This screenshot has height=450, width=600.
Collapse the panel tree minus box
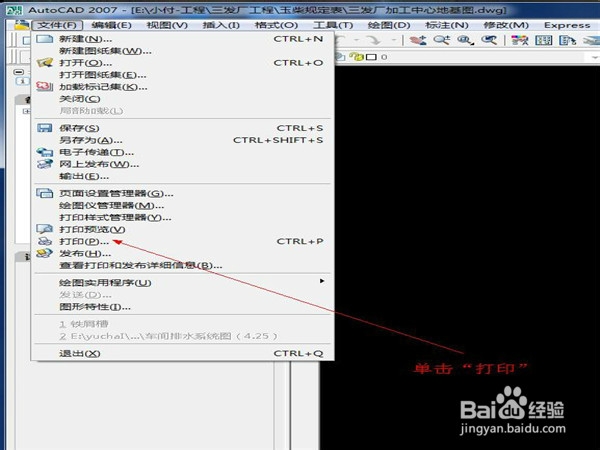[x=19, y=72]
